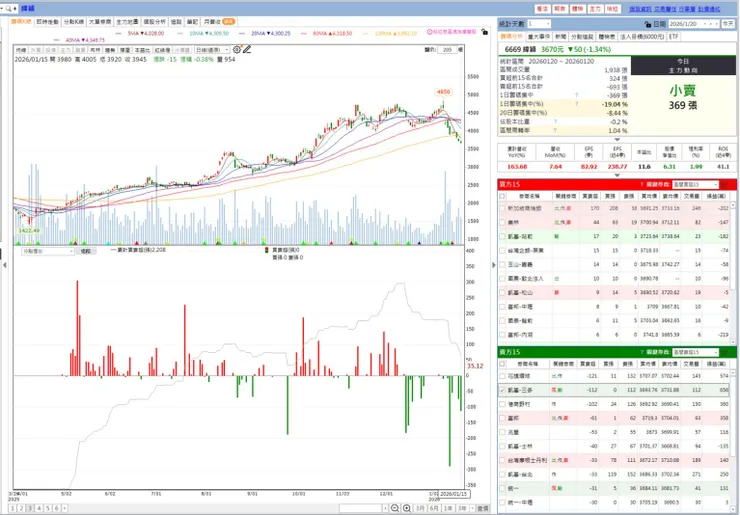Check the 新加坡商瑞銀 row checkbox
The width and height of the screenshot is (740, 515).
click(x=503, y=208)
